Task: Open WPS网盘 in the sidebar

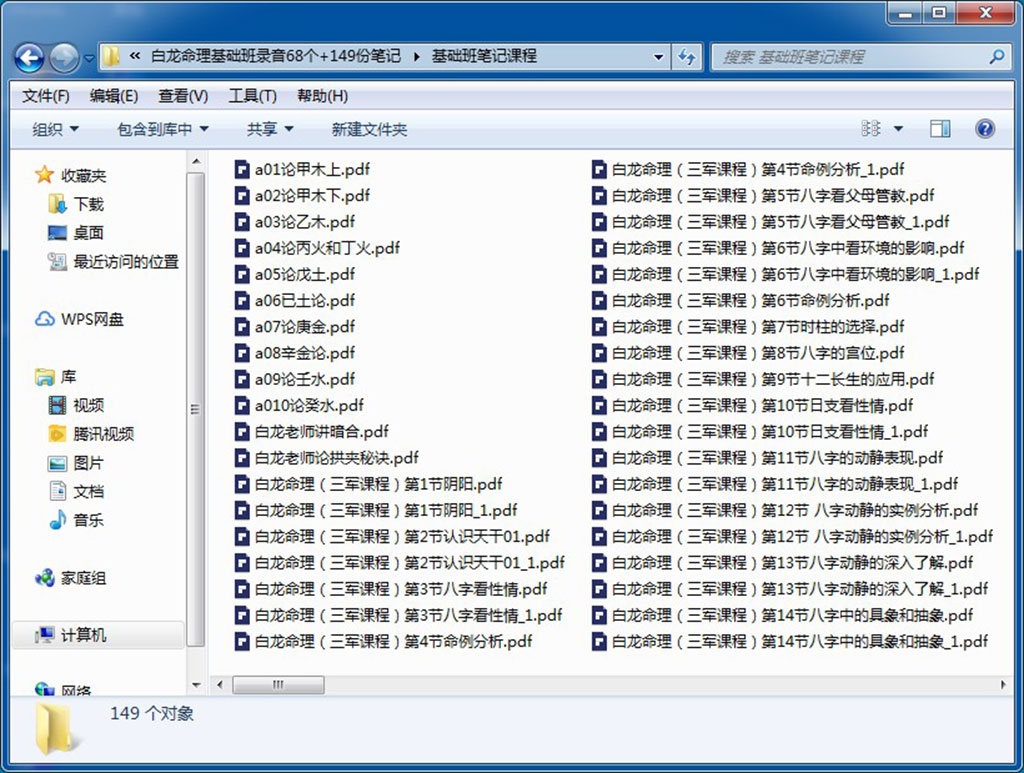Action: (79, 319)
